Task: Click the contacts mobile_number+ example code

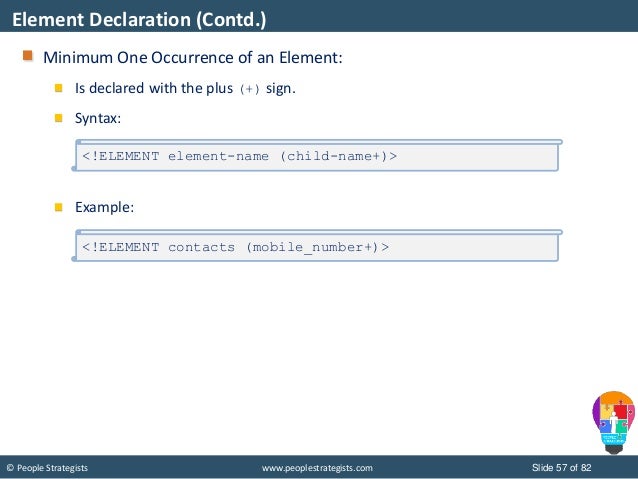Action: click(236, 247)
